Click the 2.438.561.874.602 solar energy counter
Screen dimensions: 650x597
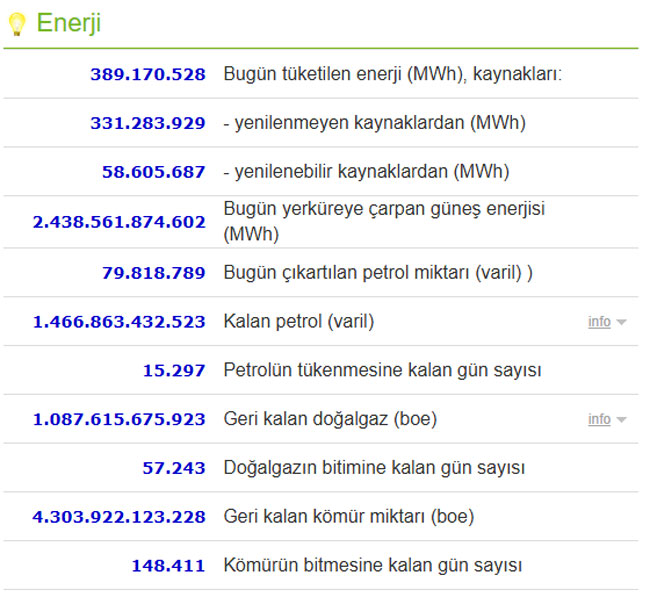point(119,222)
